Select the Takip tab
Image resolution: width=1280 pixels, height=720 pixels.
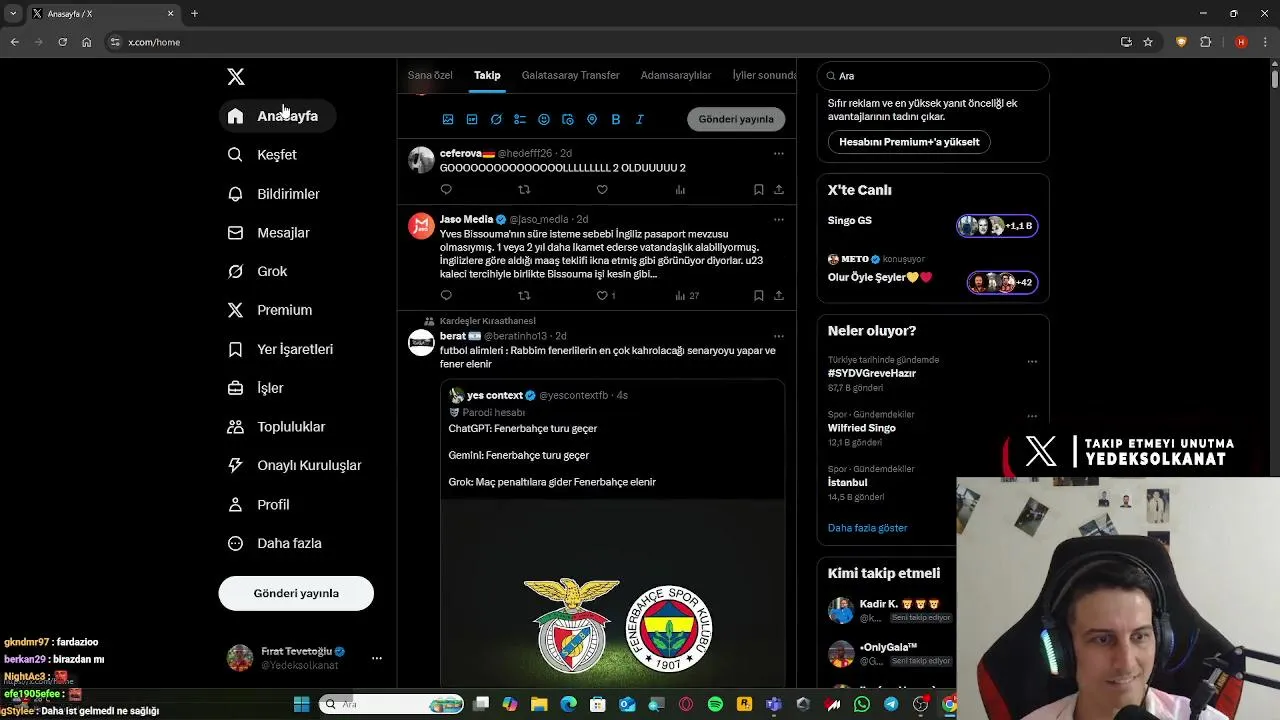coord(487,75)
